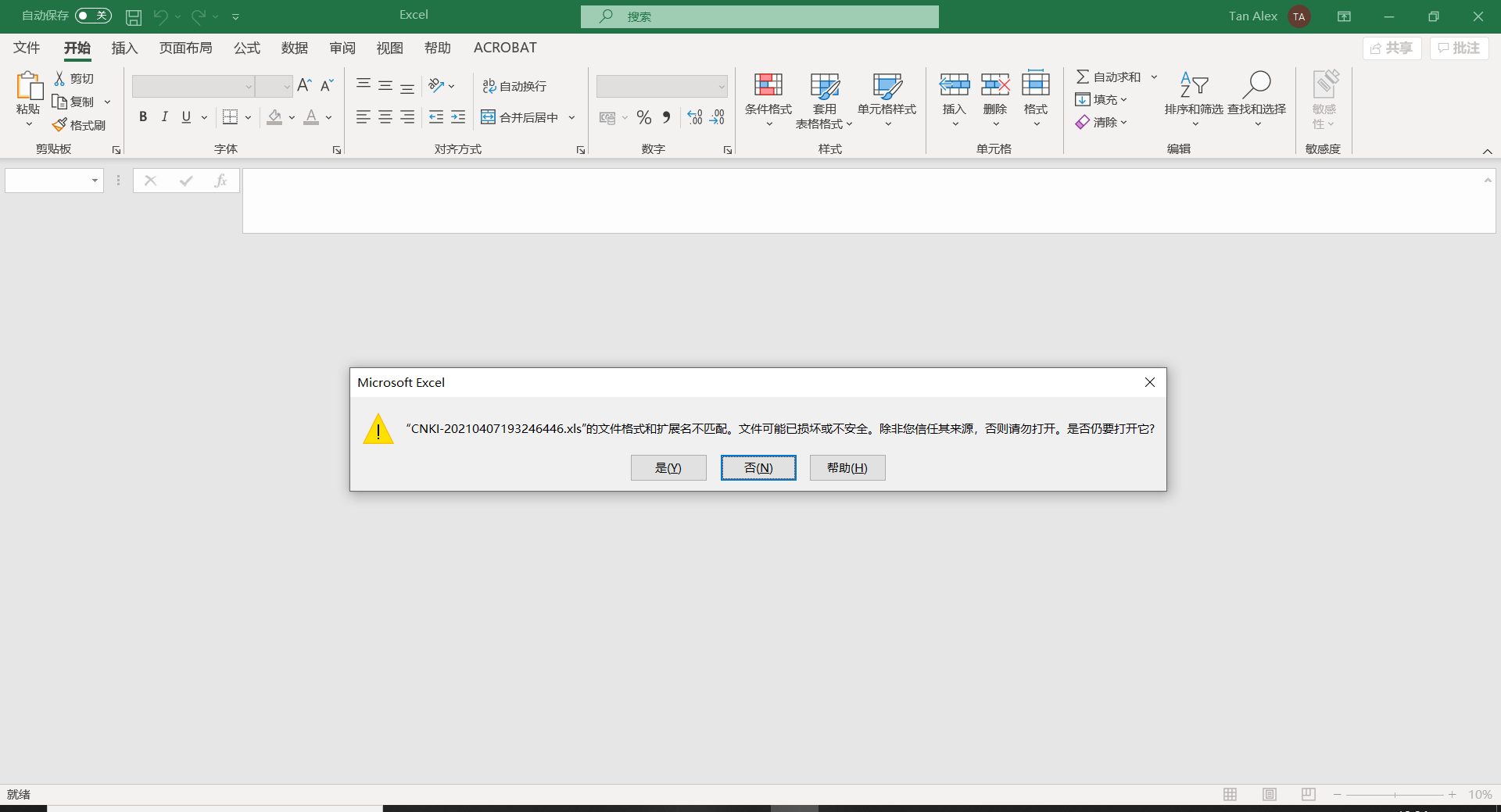Align text to middle vertically
This screenshot has height=812, width=1501.
(x=385, y=85)
